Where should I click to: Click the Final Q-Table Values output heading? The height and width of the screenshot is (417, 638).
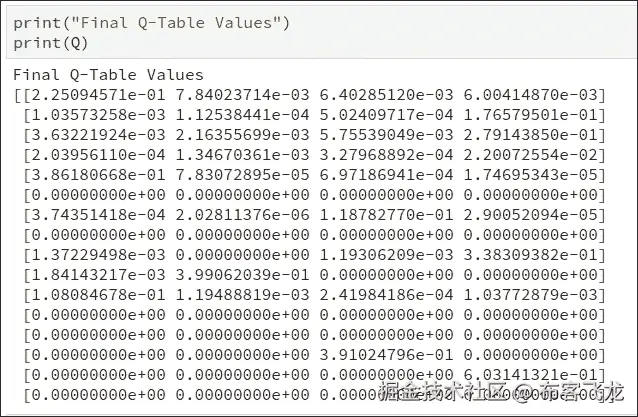click(x=108, y=75)
